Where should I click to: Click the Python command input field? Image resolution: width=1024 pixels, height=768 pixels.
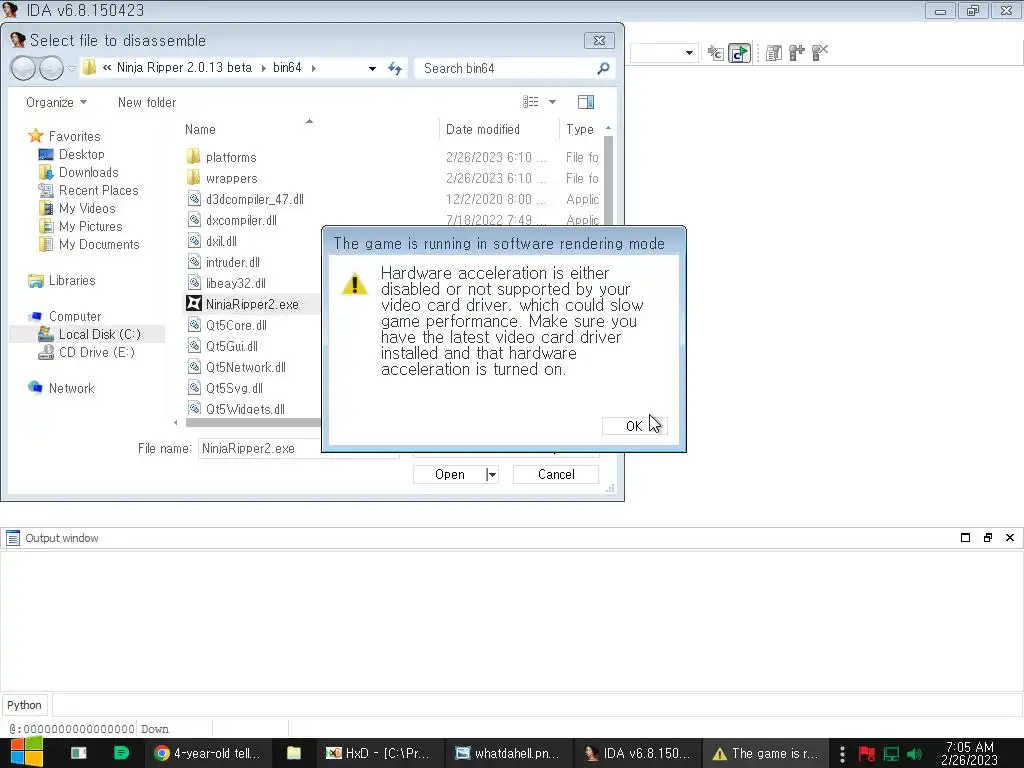point(537,705)
